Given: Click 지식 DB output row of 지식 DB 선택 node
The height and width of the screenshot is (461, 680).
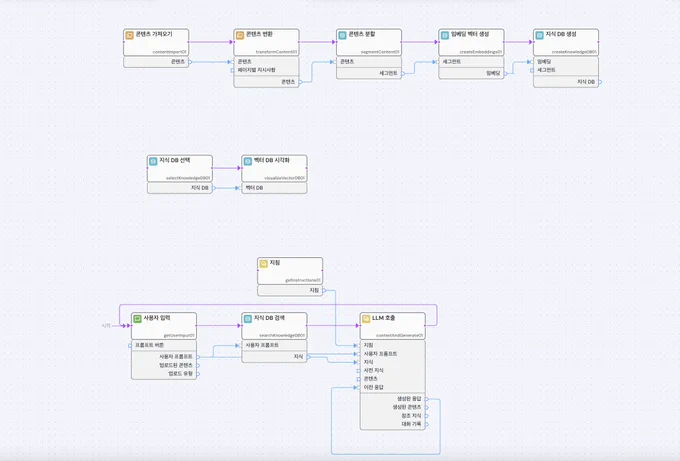Looking at the screenshot, I should coord(180,188).
